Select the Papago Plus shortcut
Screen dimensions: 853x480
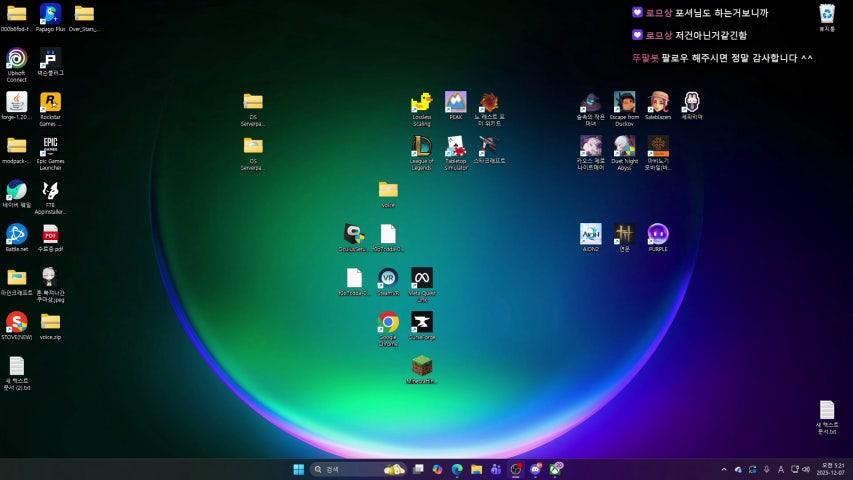[50, 14]
